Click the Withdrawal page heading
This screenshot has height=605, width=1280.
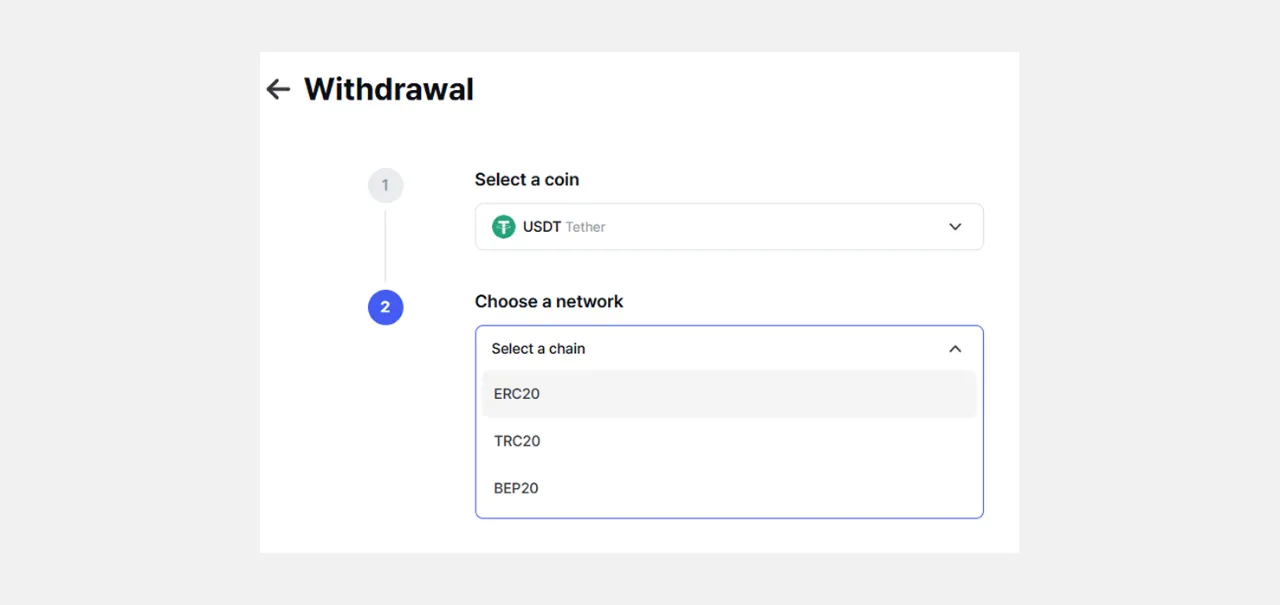click(x=389, y=89)
